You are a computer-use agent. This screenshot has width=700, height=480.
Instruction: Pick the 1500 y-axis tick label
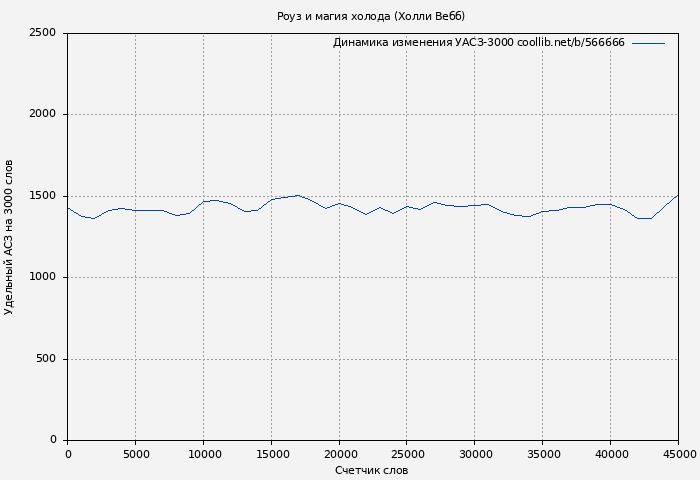[42, 196]
